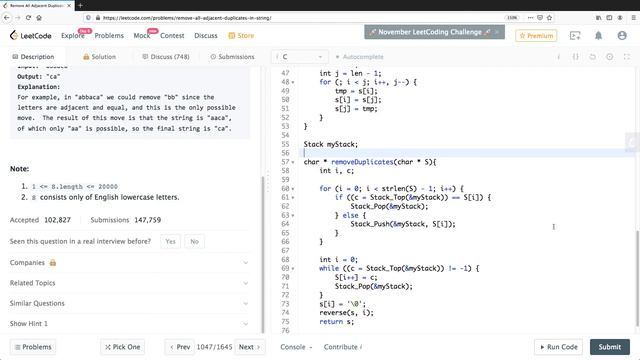Go to Prev problem
Viewport: 640px width, 360px height.
(x=180, y=347)
